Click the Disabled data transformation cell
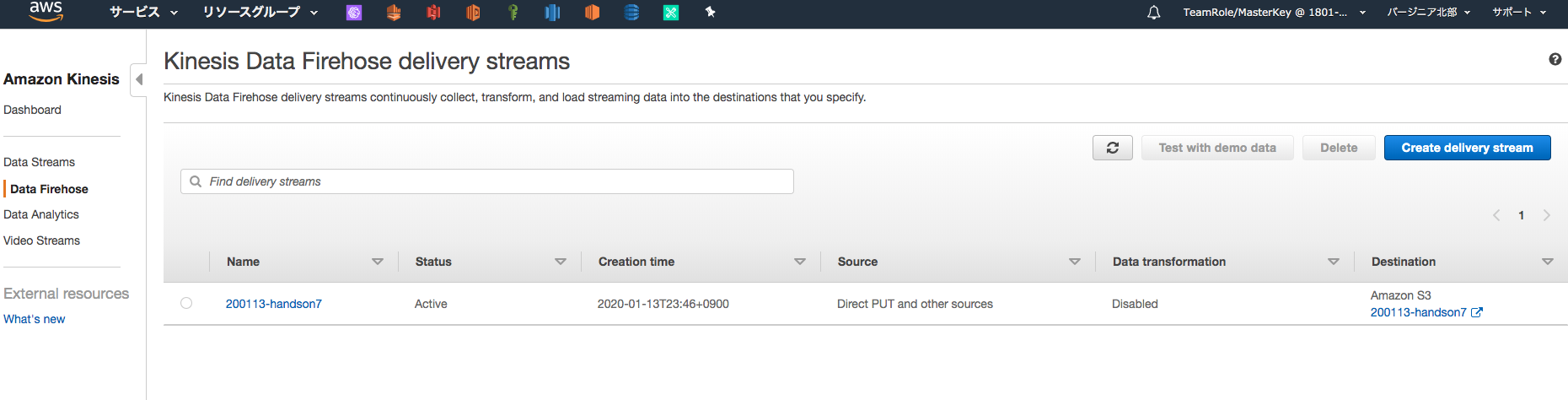 pyautogui.click(x=1135, y=304)
